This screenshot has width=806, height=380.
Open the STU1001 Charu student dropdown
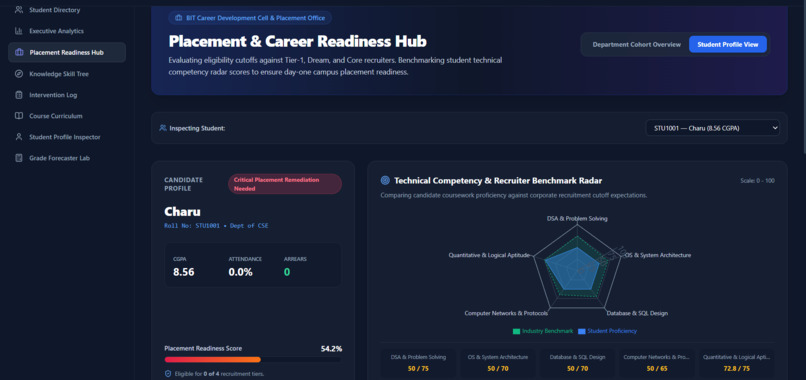712,128
